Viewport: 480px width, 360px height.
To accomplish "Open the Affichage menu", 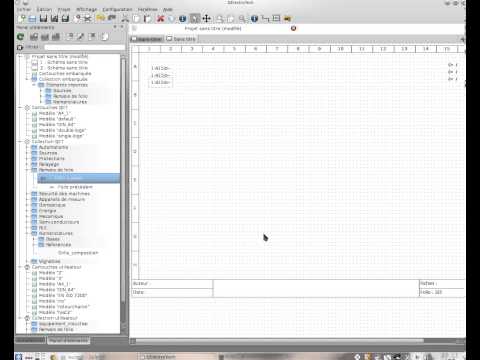I will point(86,9).
